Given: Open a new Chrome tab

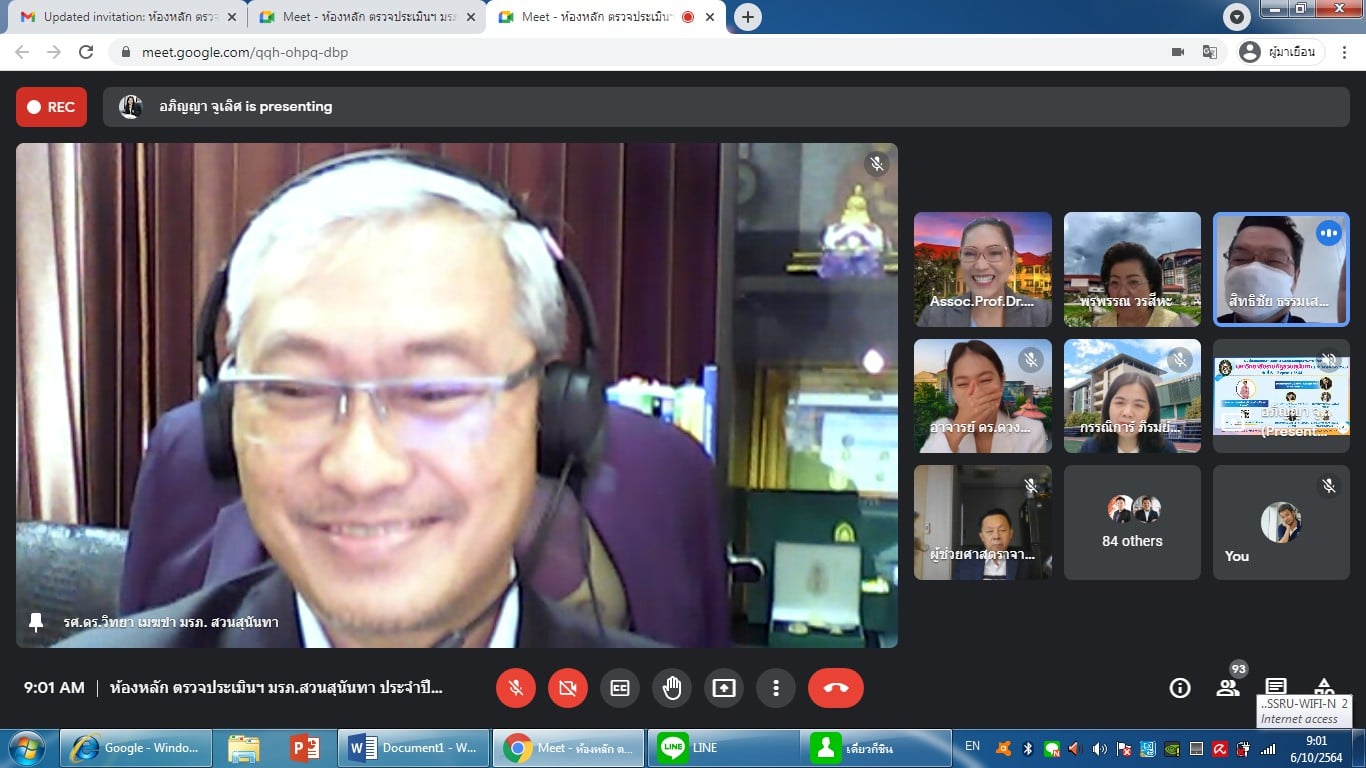Looking at the screenshot, I should 747,17.
